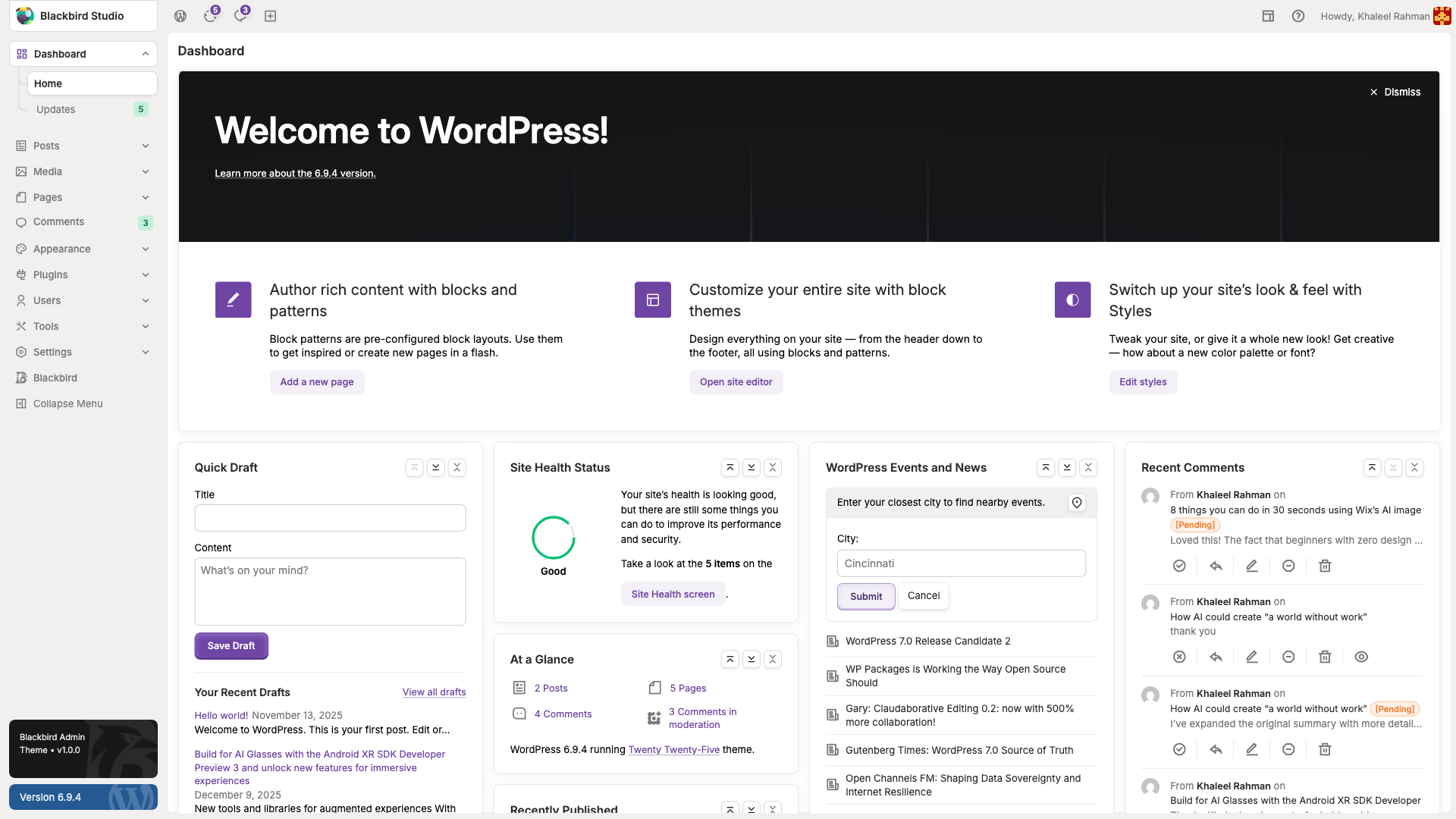1456x819 pixels.
Task: Approve the pending Wix AI image comment
Action: pyautogui.click(x=1179, y=566)
